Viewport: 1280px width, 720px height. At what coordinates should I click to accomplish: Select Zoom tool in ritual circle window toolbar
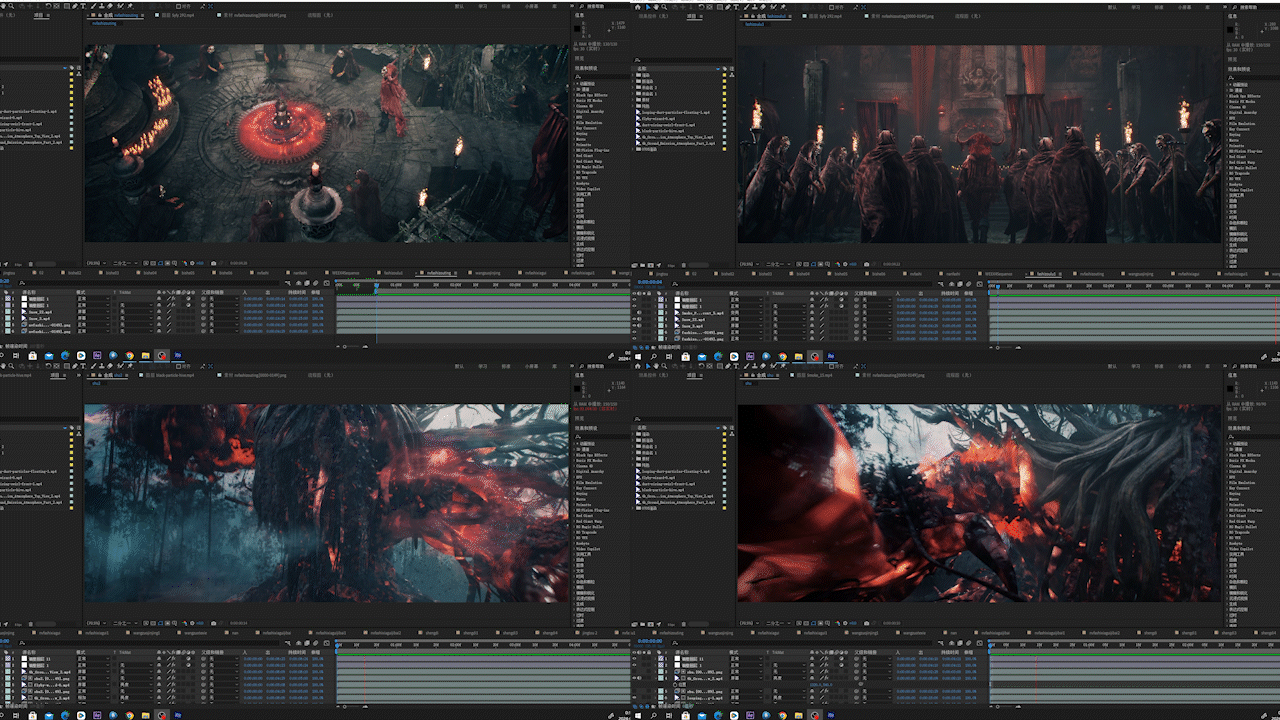(11, 6)
